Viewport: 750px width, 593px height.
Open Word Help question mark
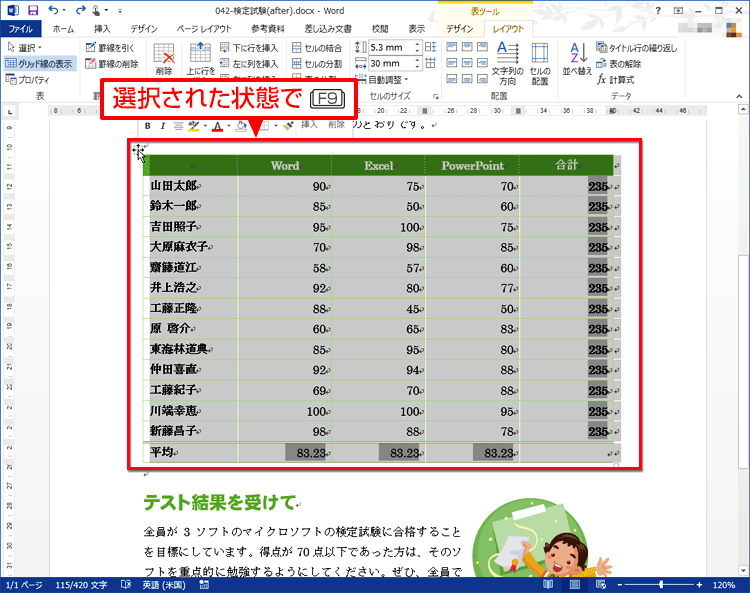coord(658,11)
